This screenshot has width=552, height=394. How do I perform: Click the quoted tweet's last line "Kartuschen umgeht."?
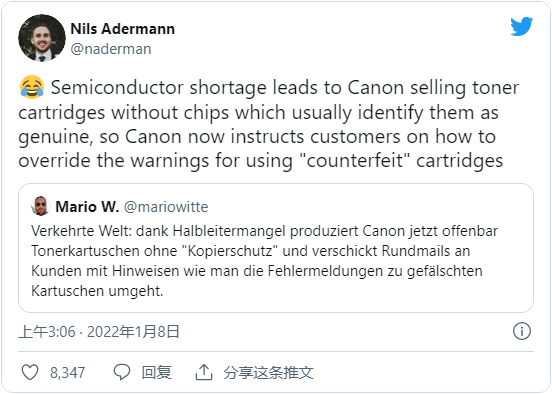(x=97, y=292)
